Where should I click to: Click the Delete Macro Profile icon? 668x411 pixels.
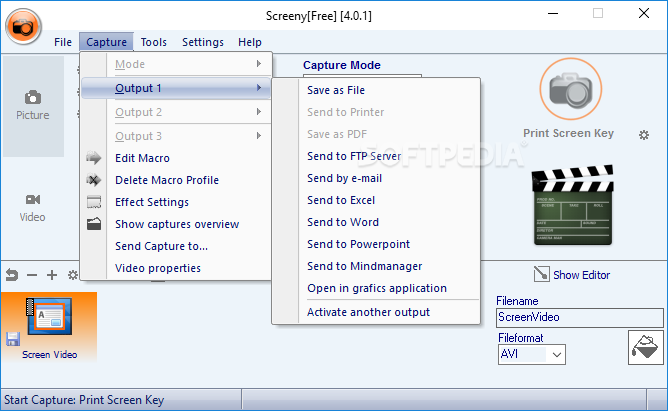point(94,180)
